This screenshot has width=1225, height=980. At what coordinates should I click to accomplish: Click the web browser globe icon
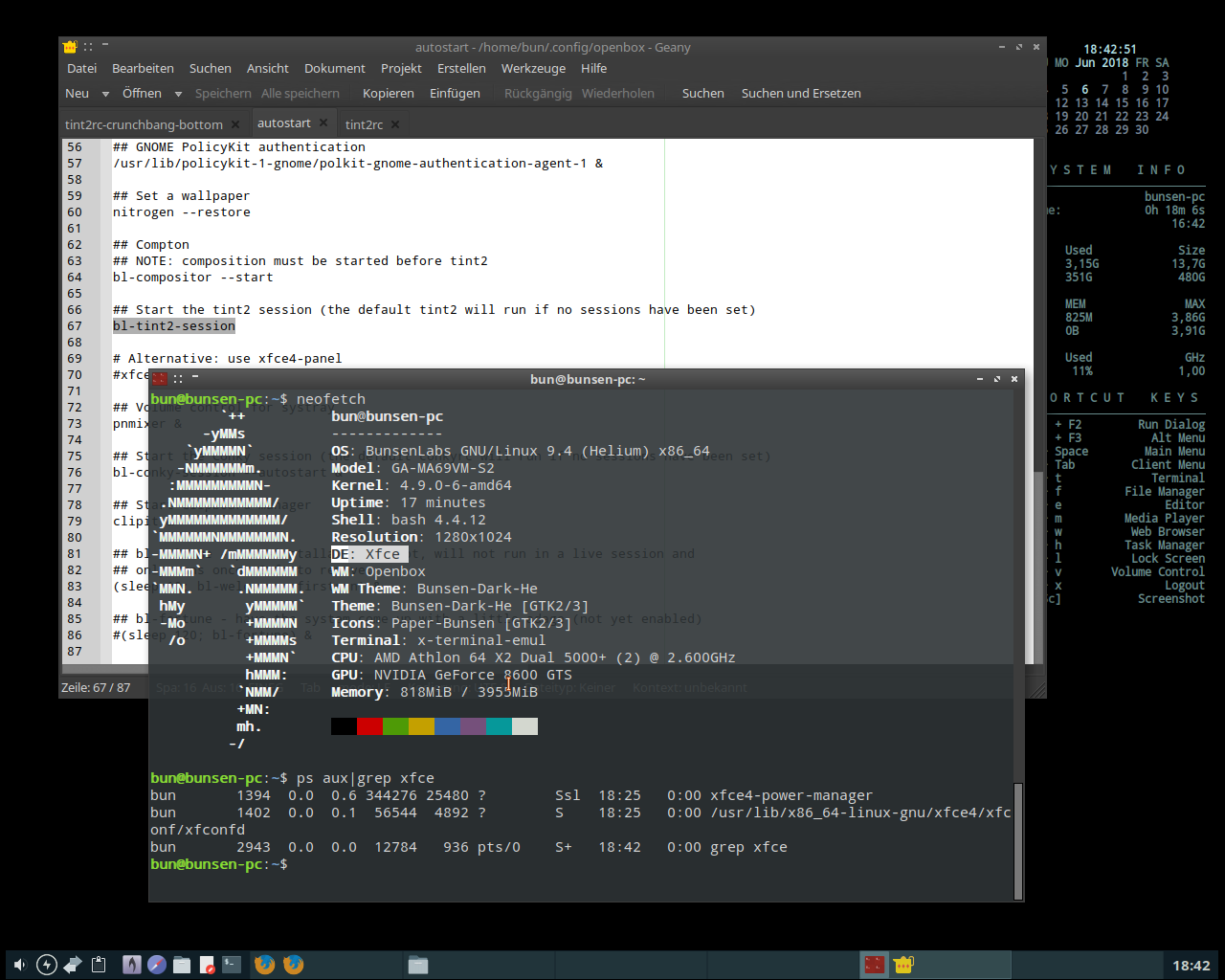(156, 964)
